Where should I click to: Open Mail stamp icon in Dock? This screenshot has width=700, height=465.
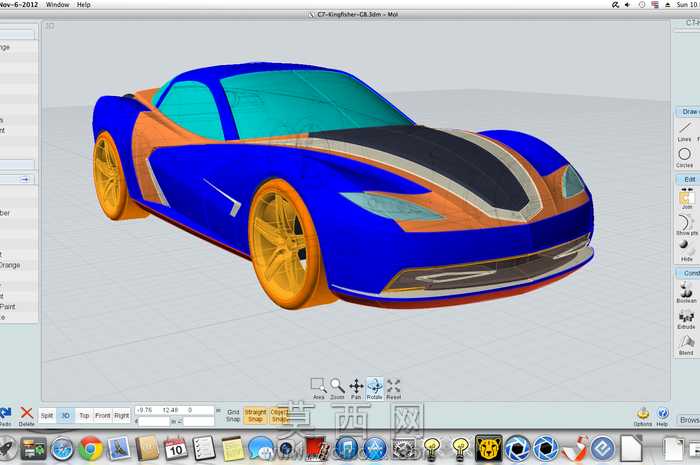click(x=119, y=448)
